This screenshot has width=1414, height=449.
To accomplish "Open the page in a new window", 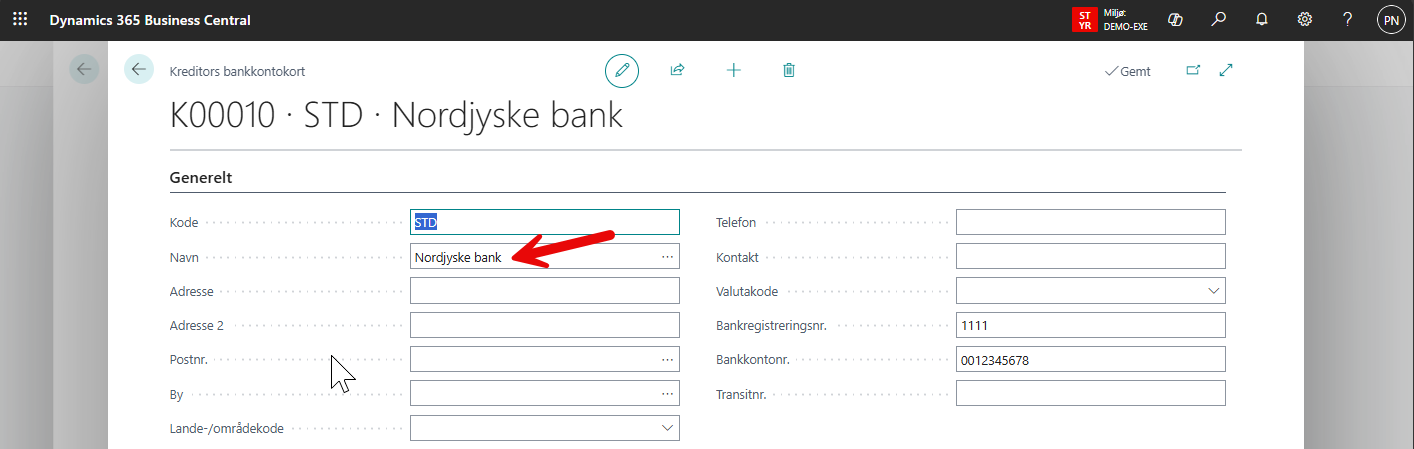I will (1192, 70).
